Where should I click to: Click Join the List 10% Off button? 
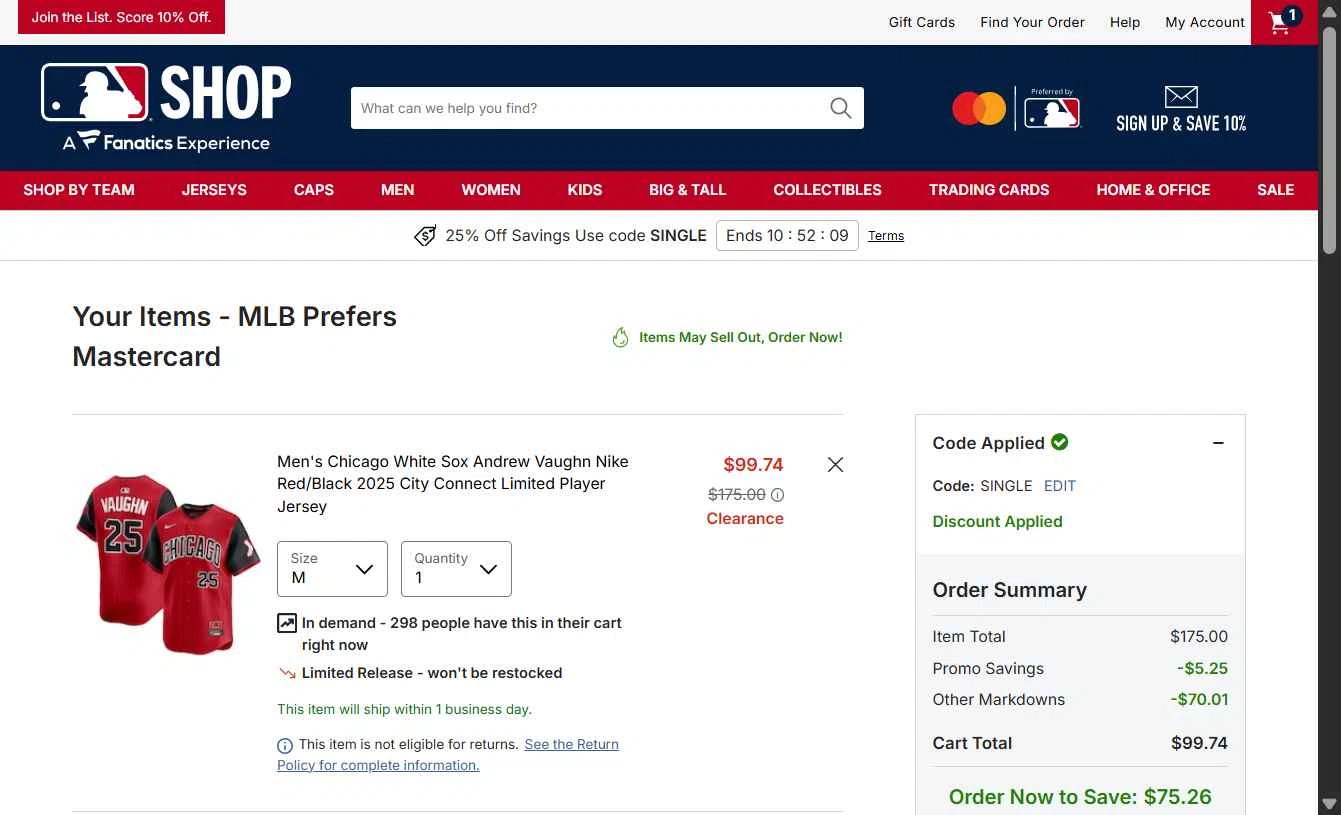(121, 17)
